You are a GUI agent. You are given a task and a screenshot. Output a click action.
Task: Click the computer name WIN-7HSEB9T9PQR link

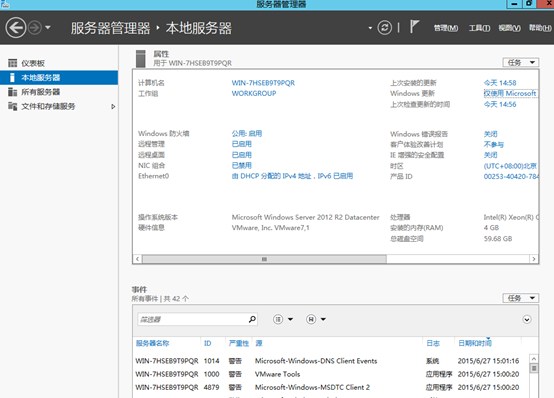click(x=263, y=83)
